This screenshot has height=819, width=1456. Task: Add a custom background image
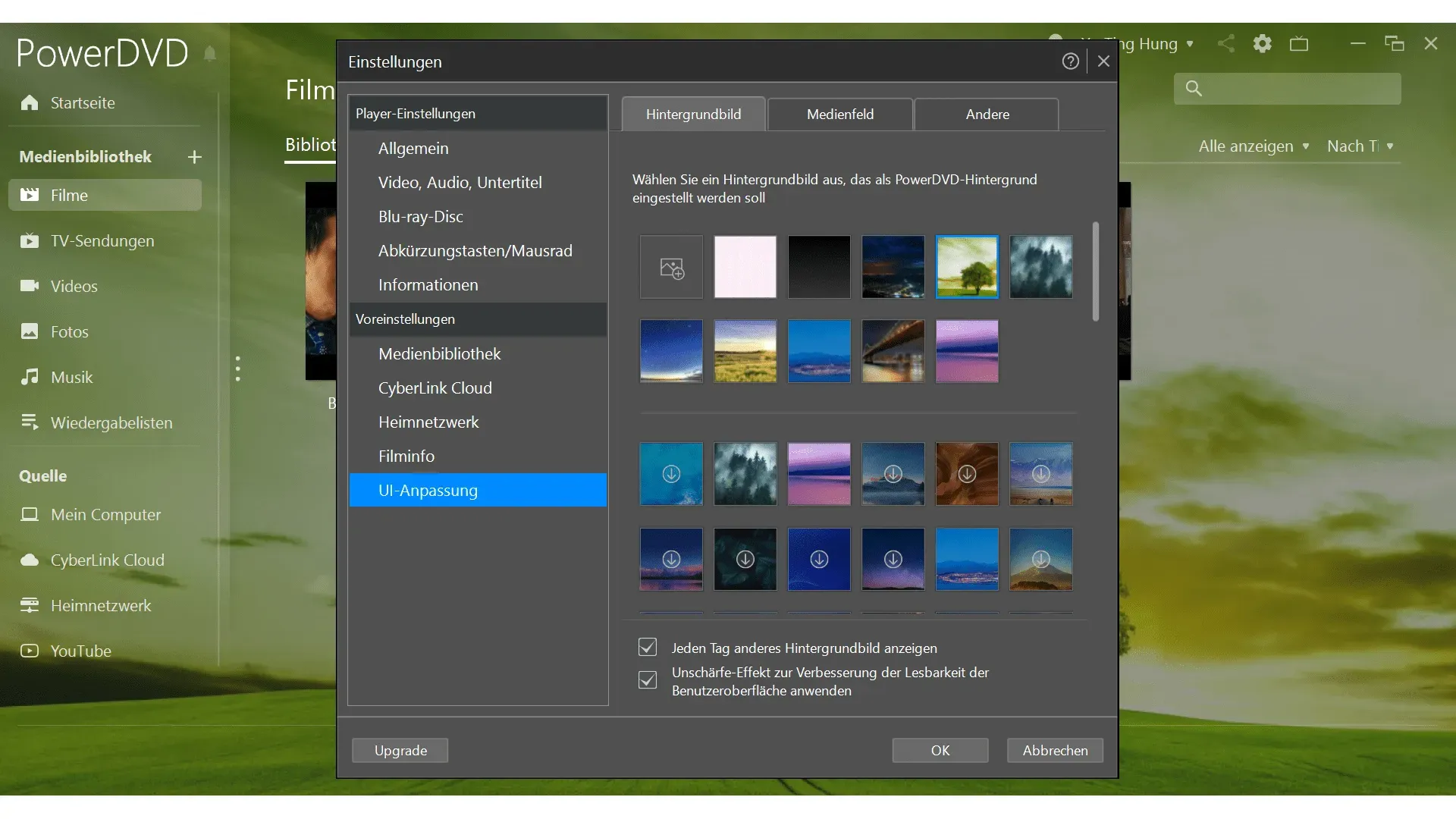671,267
